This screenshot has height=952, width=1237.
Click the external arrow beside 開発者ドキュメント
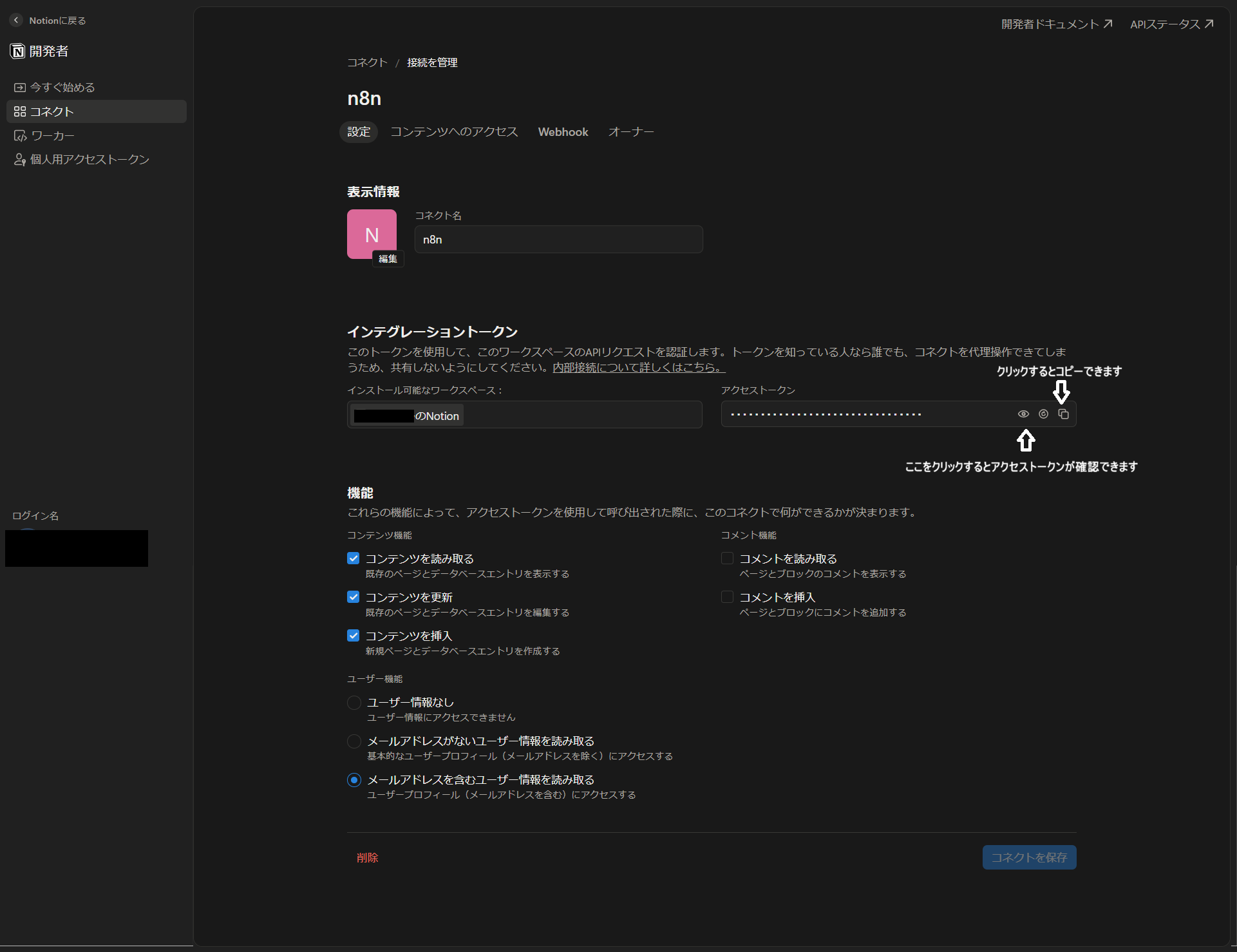(1108, 24)
